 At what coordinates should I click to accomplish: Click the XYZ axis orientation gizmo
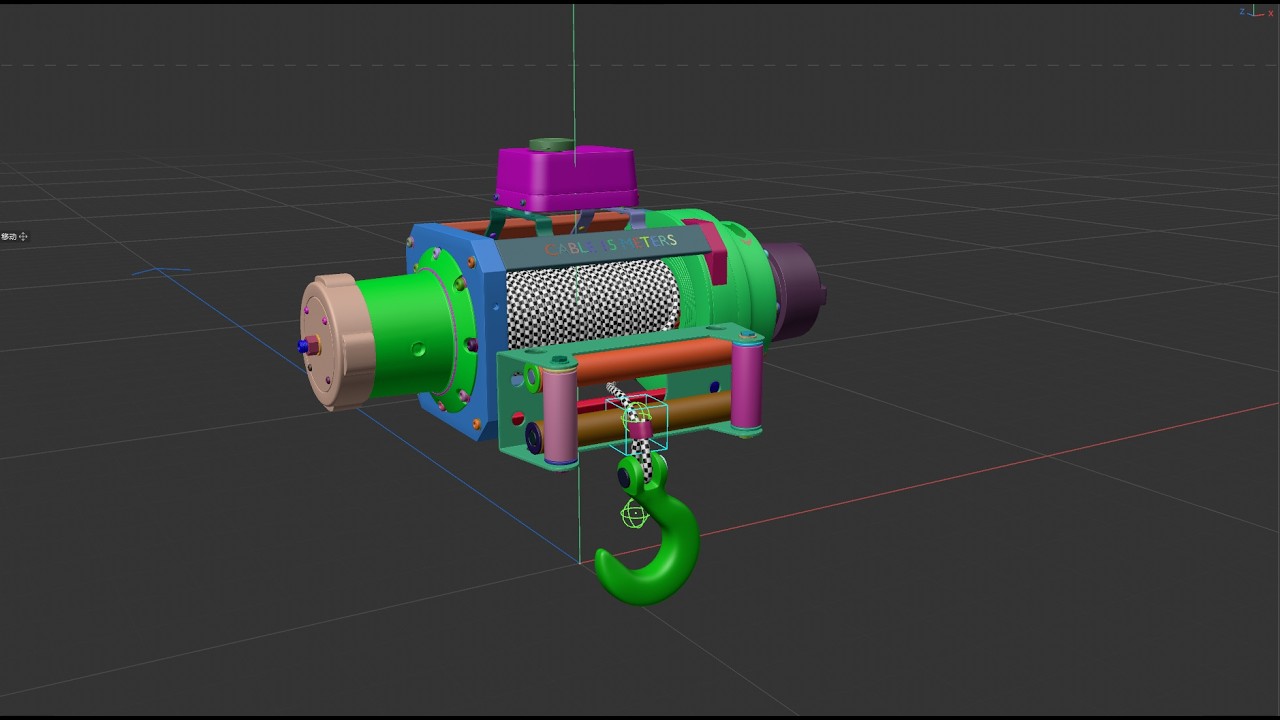click(x=1257, y=11)
